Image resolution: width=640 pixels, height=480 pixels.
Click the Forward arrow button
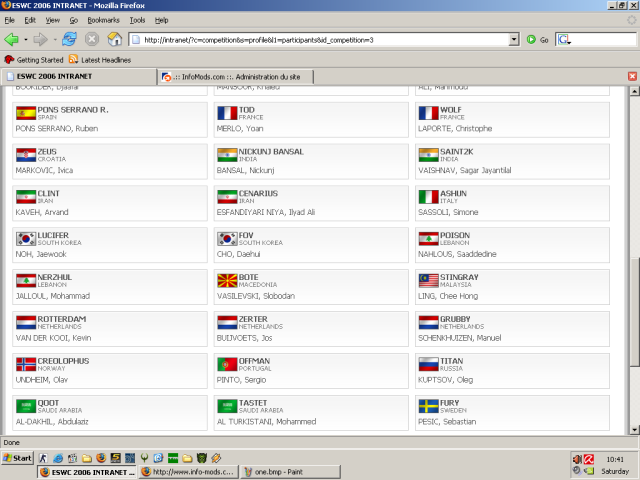(x=40, y=40)
